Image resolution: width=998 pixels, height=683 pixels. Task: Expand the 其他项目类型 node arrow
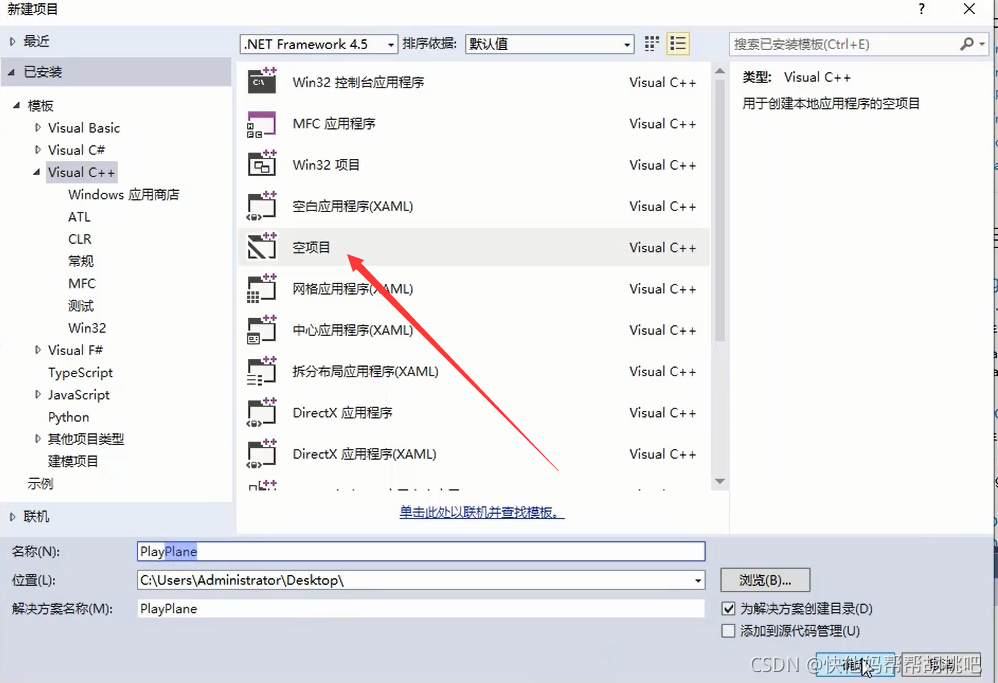coord(38,439)
